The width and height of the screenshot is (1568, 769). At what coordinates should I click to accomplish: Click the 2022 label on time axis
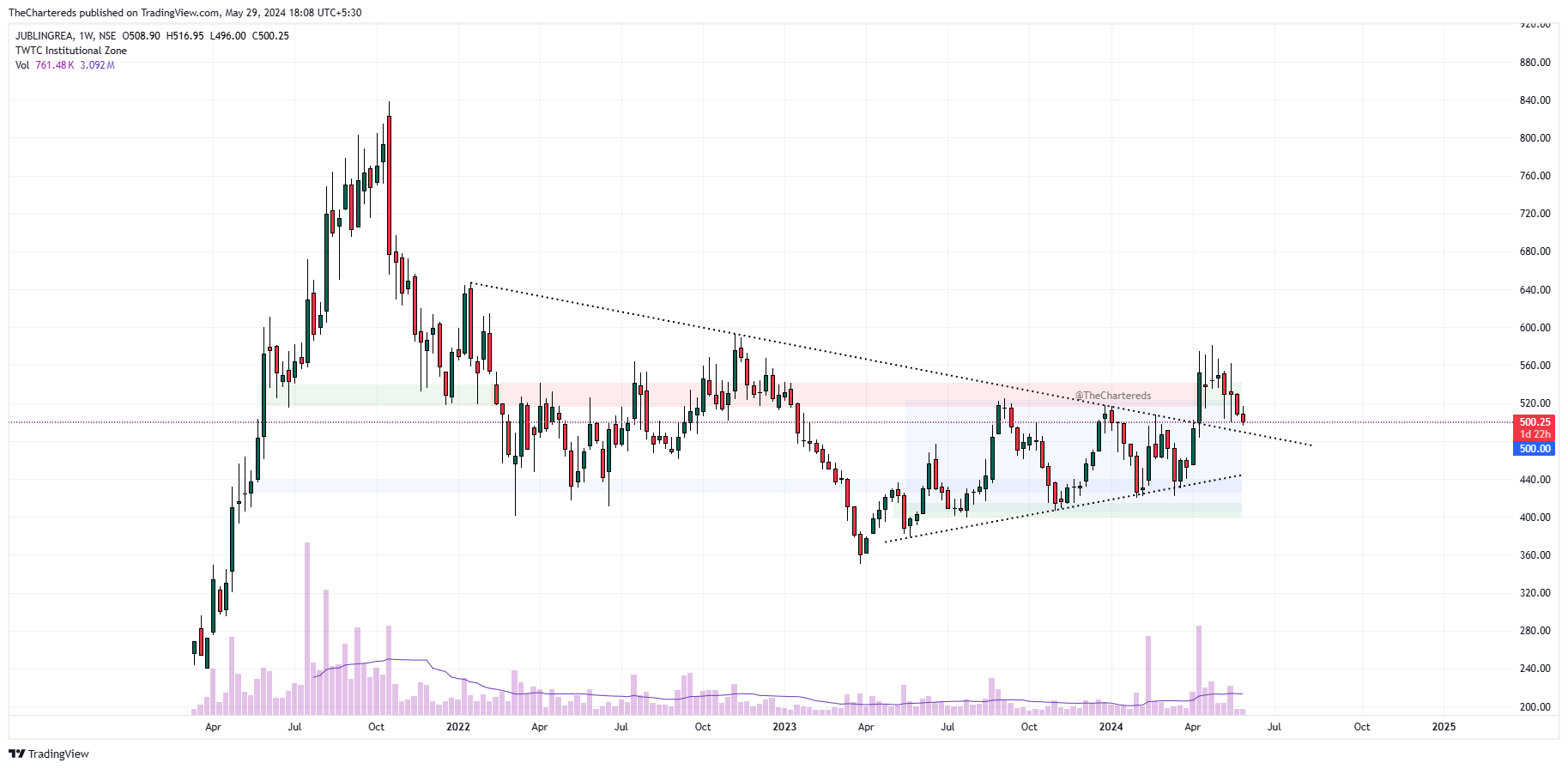pyautogui.click(x=458, y=727)
